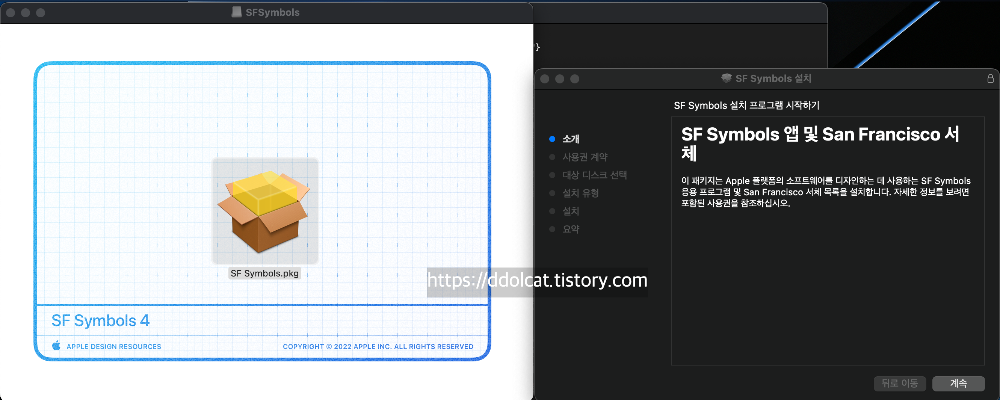Select the 요약 step in installer sidebar
The height and width of the screenshot is (400, 1000).
[571, 229]
